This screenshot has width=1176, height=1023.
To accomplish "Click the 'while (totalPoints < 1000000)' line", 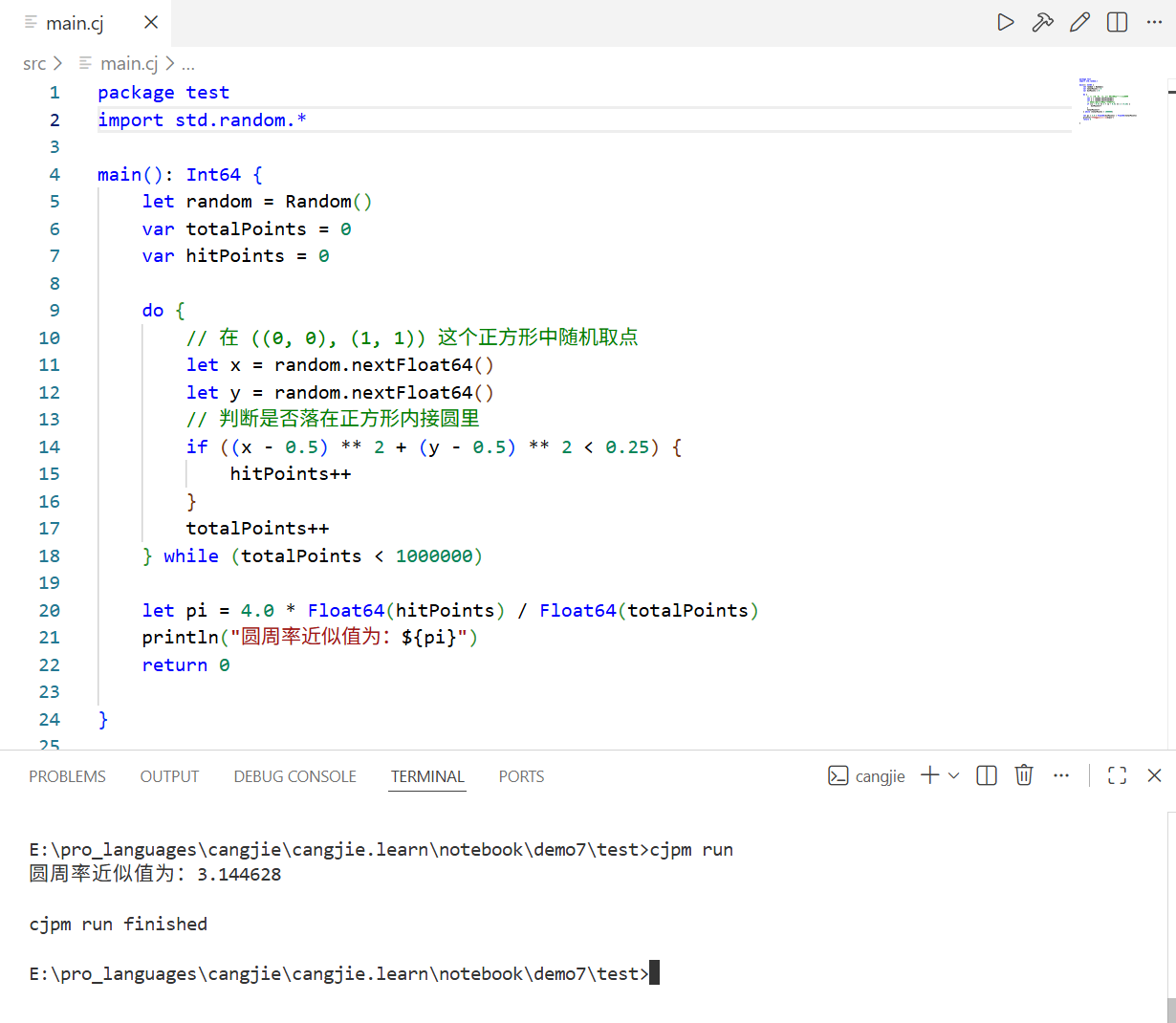I will point(313,555).
